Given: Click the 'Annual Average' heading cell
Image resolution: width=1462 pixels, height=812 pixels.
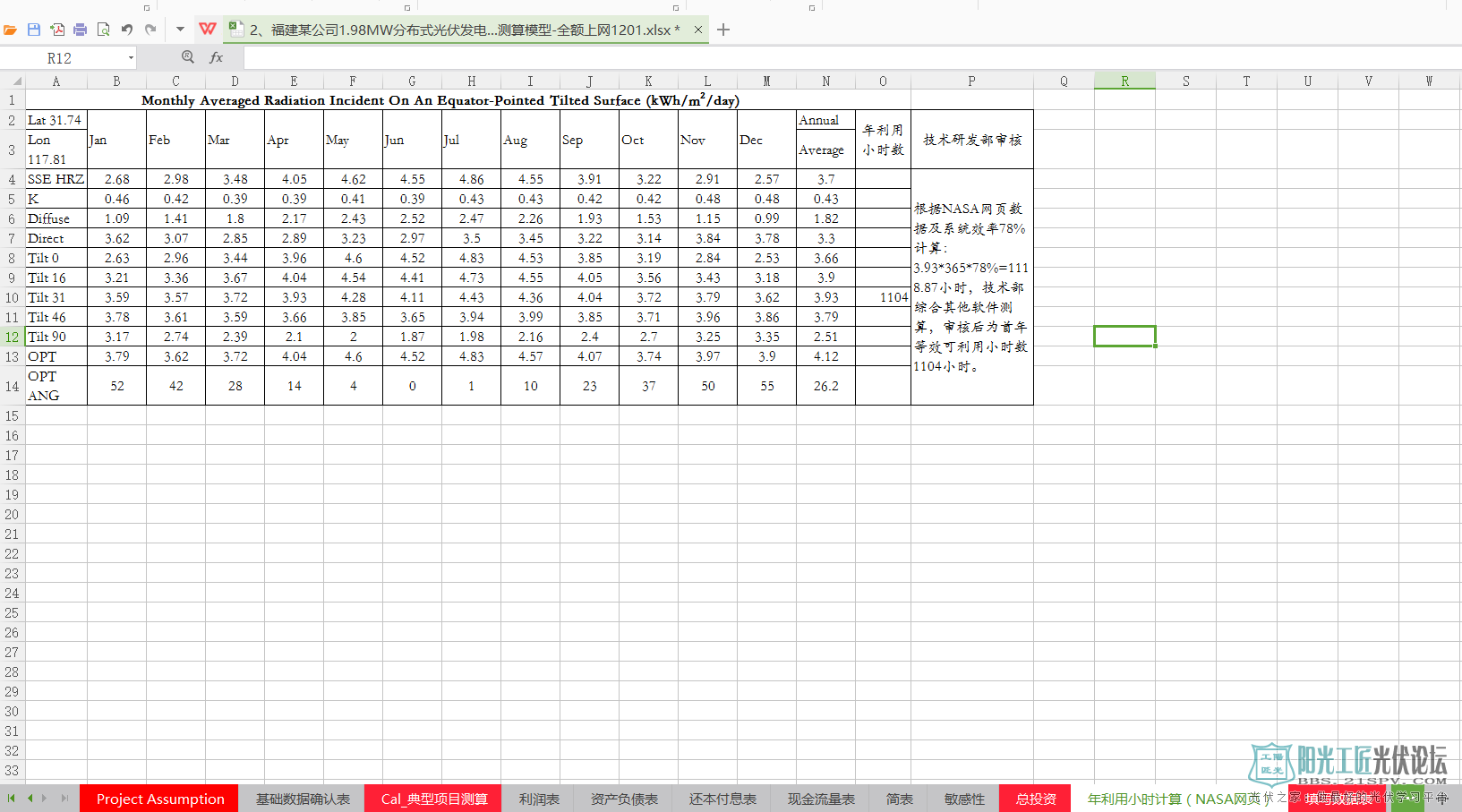Looking at the screenshot, I should pyautogui.click(x=825, y=140).
